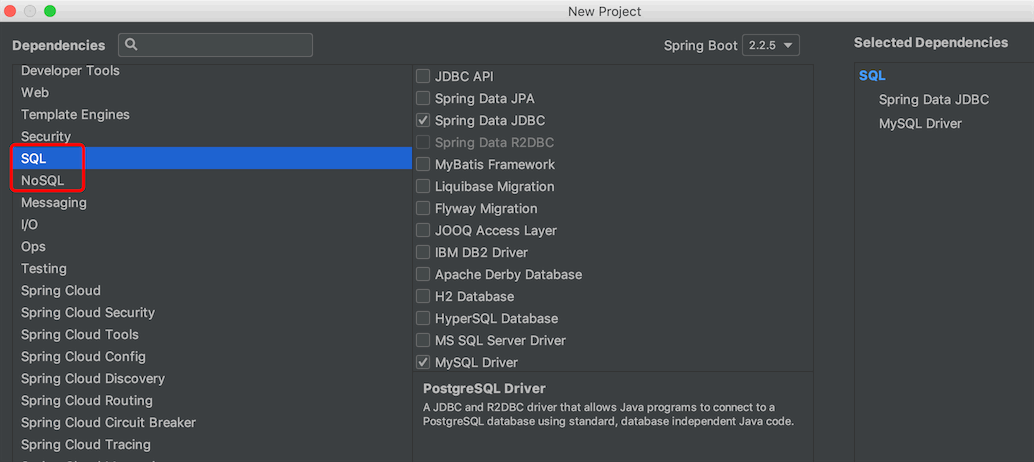Check the Spring Data JPA checkbox

(x=423, y=99)
